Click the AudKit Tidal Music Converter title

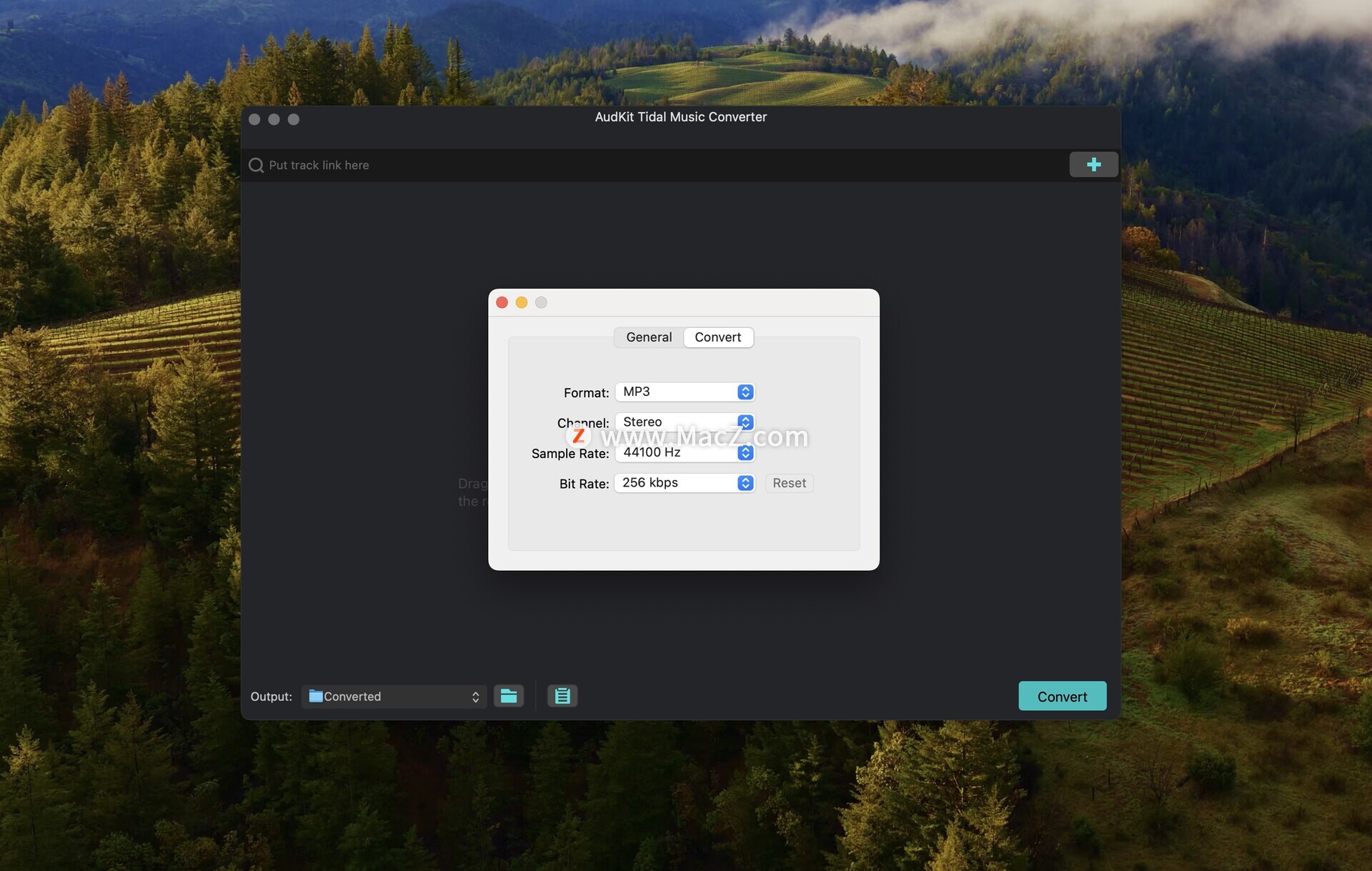click(680, 117)
